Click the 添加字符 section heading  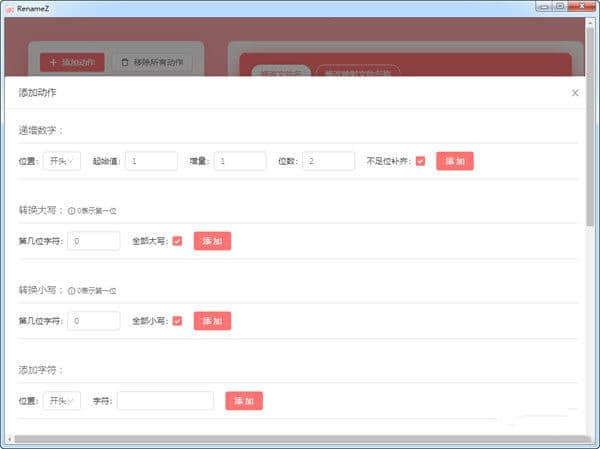tap(41, 370)
